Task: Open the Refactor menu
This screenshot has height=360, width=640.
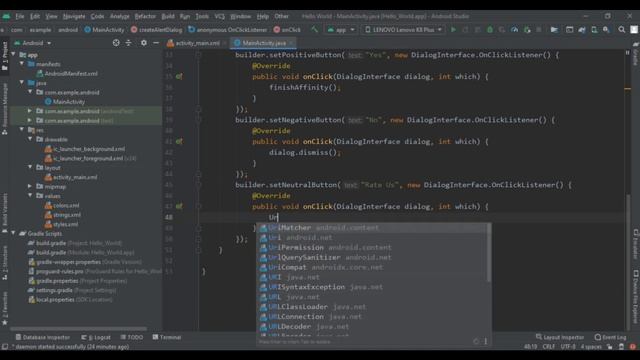Action: [x=145, y=16]
